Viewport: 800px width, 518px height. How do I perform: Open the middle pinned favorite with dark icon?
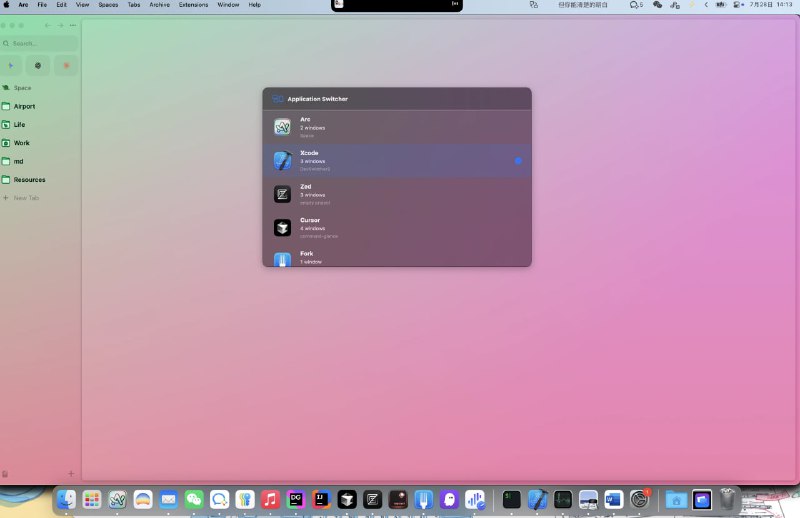[38, 65]
